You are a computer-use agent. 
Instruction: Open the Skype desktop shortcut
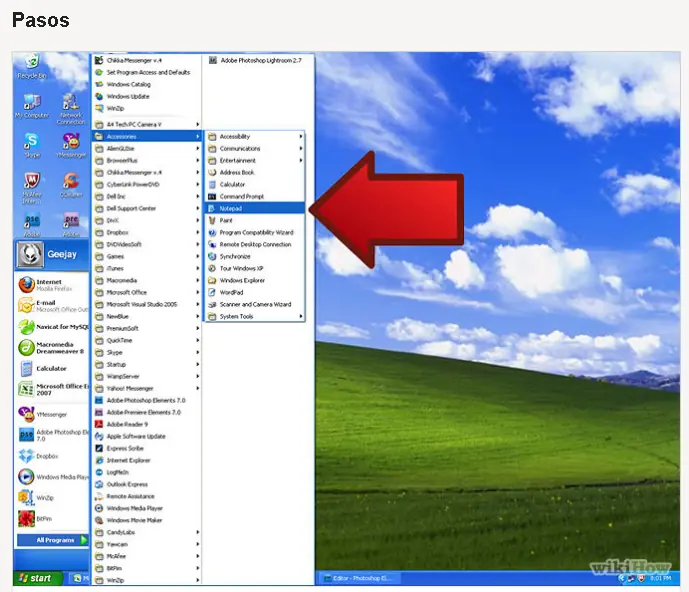(32, 145)
